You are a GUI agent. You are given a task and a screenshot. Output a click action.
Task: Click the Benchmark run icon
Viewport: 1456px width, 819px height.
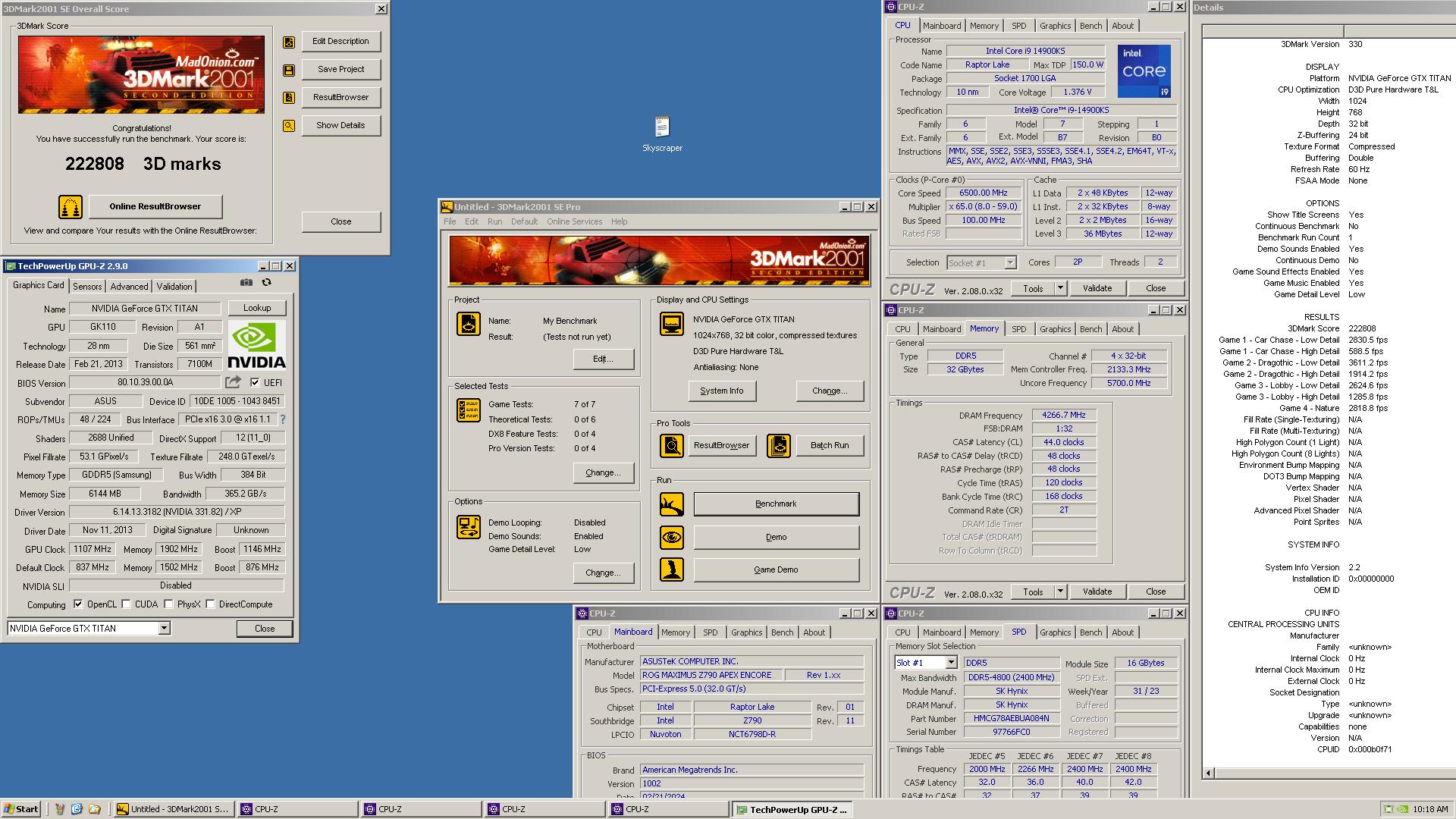coord(672,504)
